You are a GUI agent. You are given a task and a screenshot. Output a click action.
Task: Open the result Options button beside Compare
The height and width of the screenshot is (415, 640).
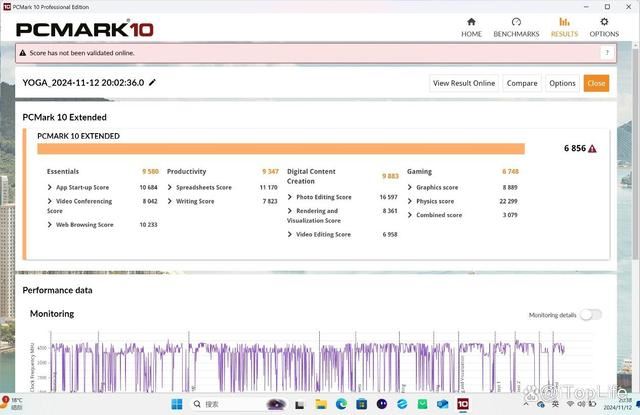coord(562,83)
